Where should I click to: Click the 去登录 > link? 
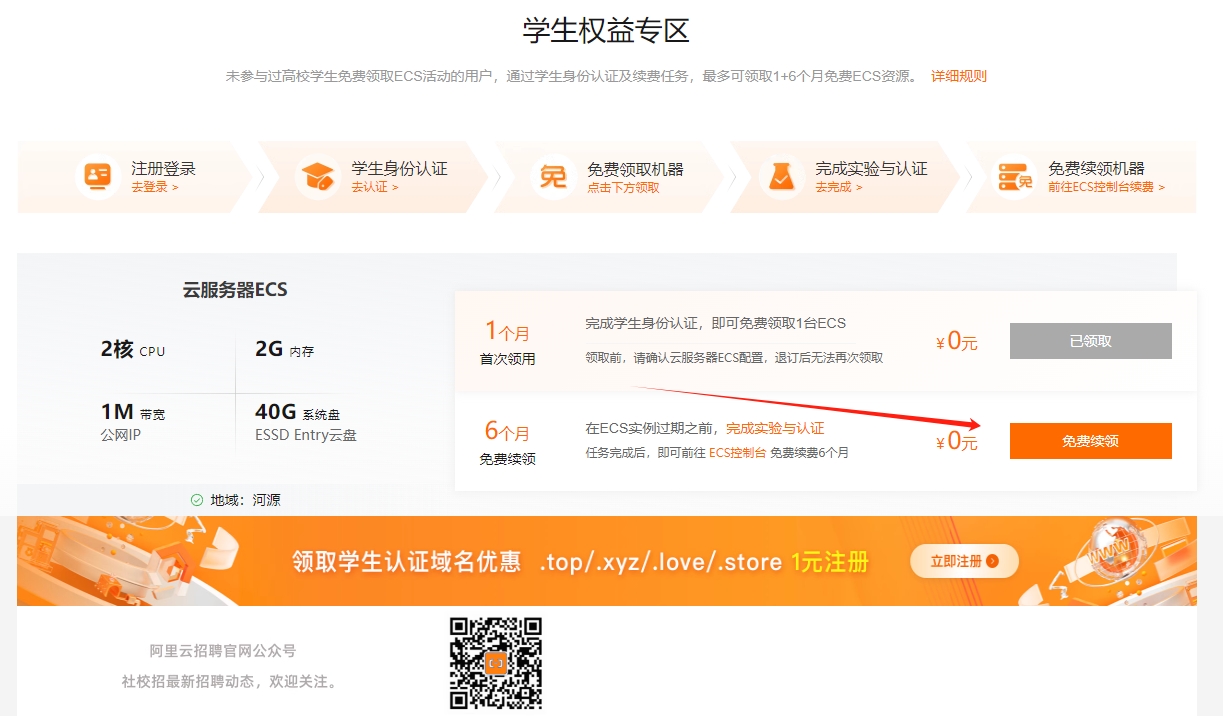(x=155, y=187)
